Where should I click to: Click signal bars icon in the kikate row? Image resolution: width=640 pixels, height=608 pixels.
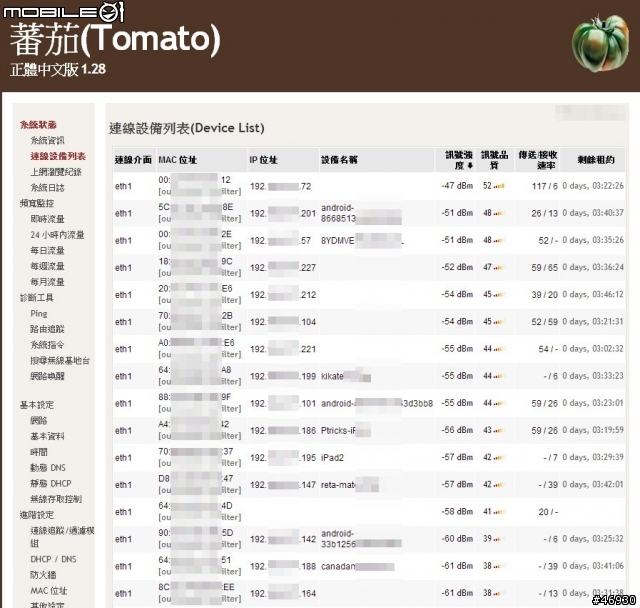(499, 376)
